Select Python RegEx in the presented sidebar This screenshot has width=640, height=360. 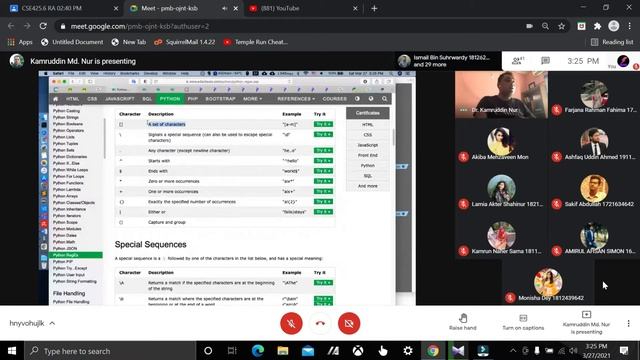point(76,255)
